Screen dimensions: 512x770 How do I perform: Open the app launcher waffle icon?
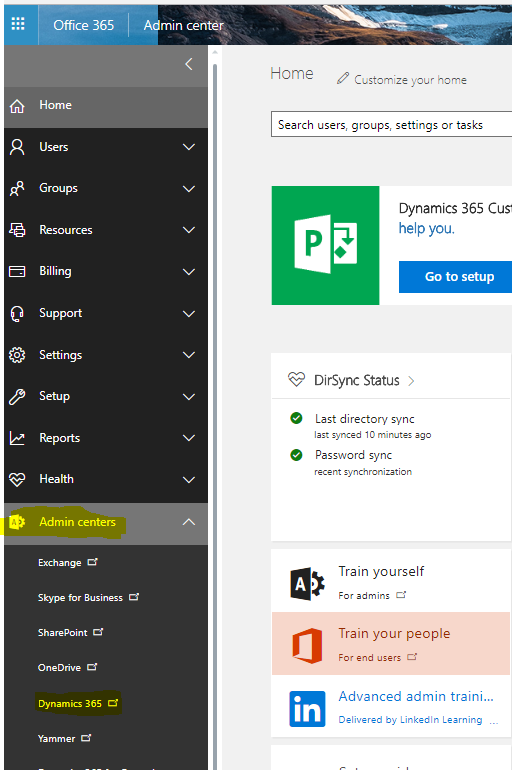point(18,24)
